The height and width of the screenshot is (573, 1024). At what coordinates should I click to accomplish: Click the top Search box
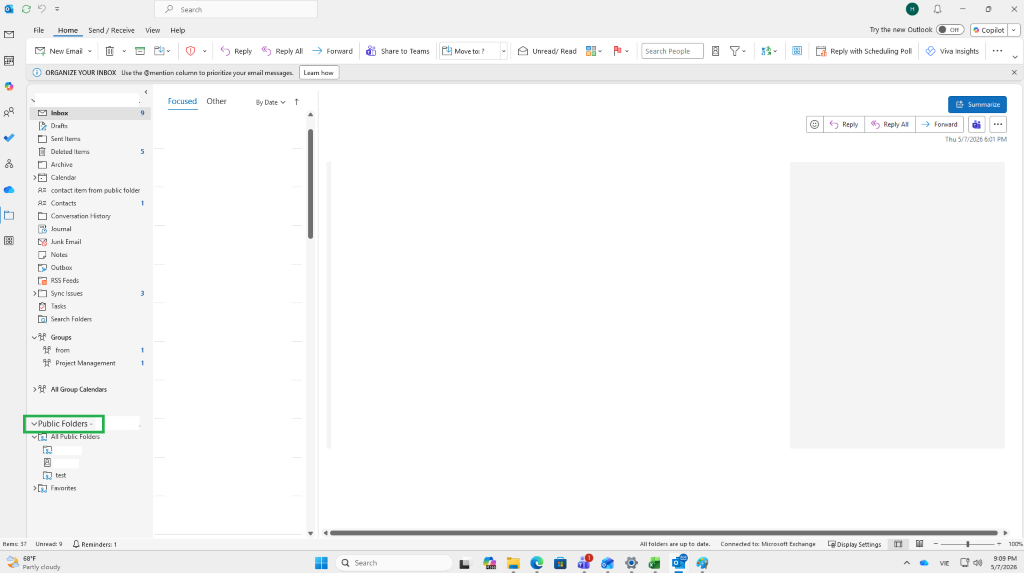click(x=236, y=9)
